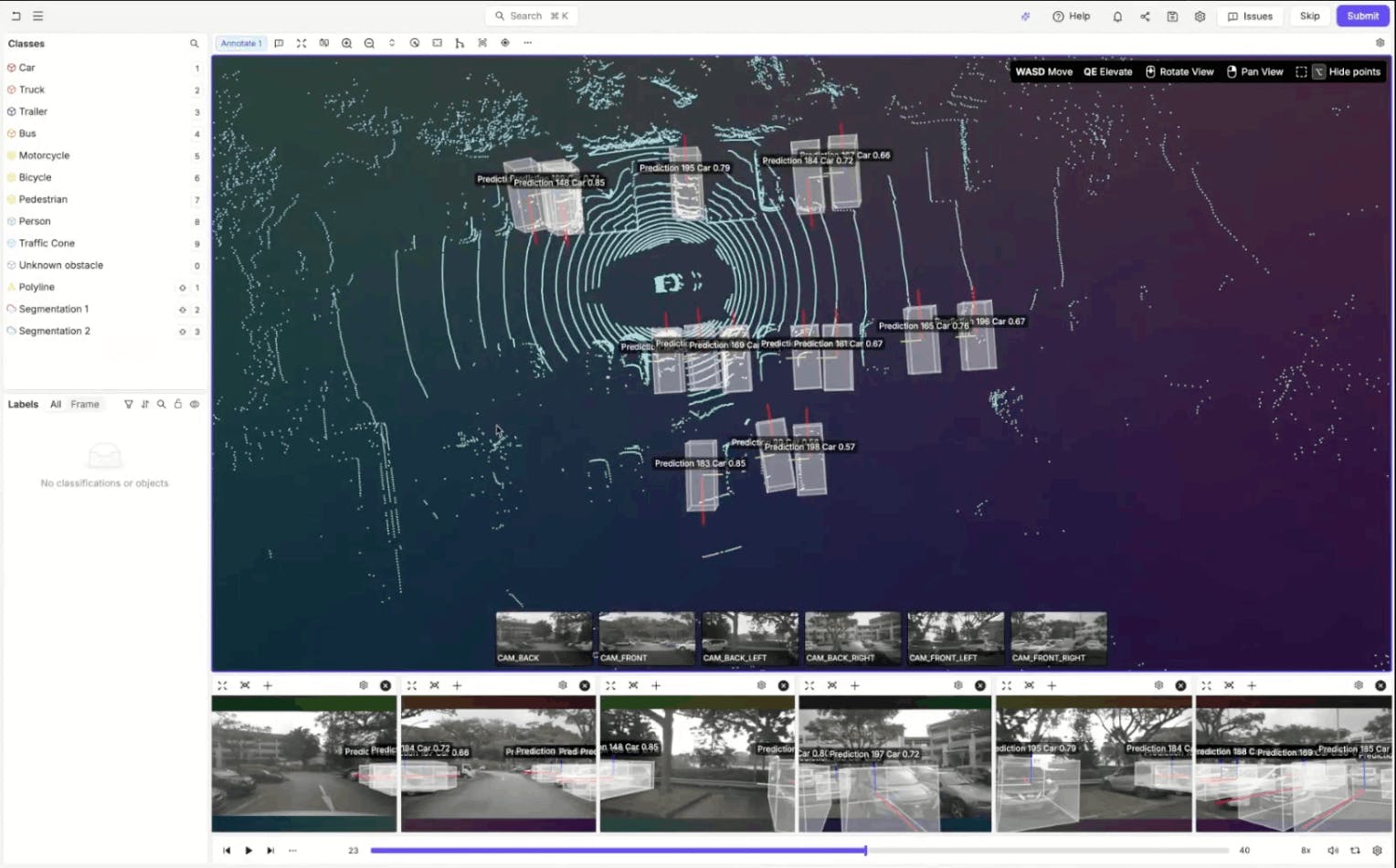Screen dimensions: 1396x868
Task: Click the lock icon in the Labels panel
Action: click(178, 404)
